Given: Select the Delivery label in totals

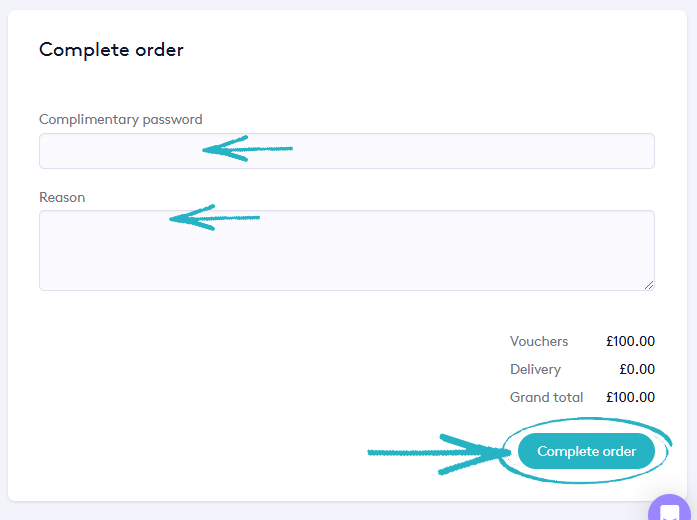Looking at the screenshot, I should (x=535, y=370).
